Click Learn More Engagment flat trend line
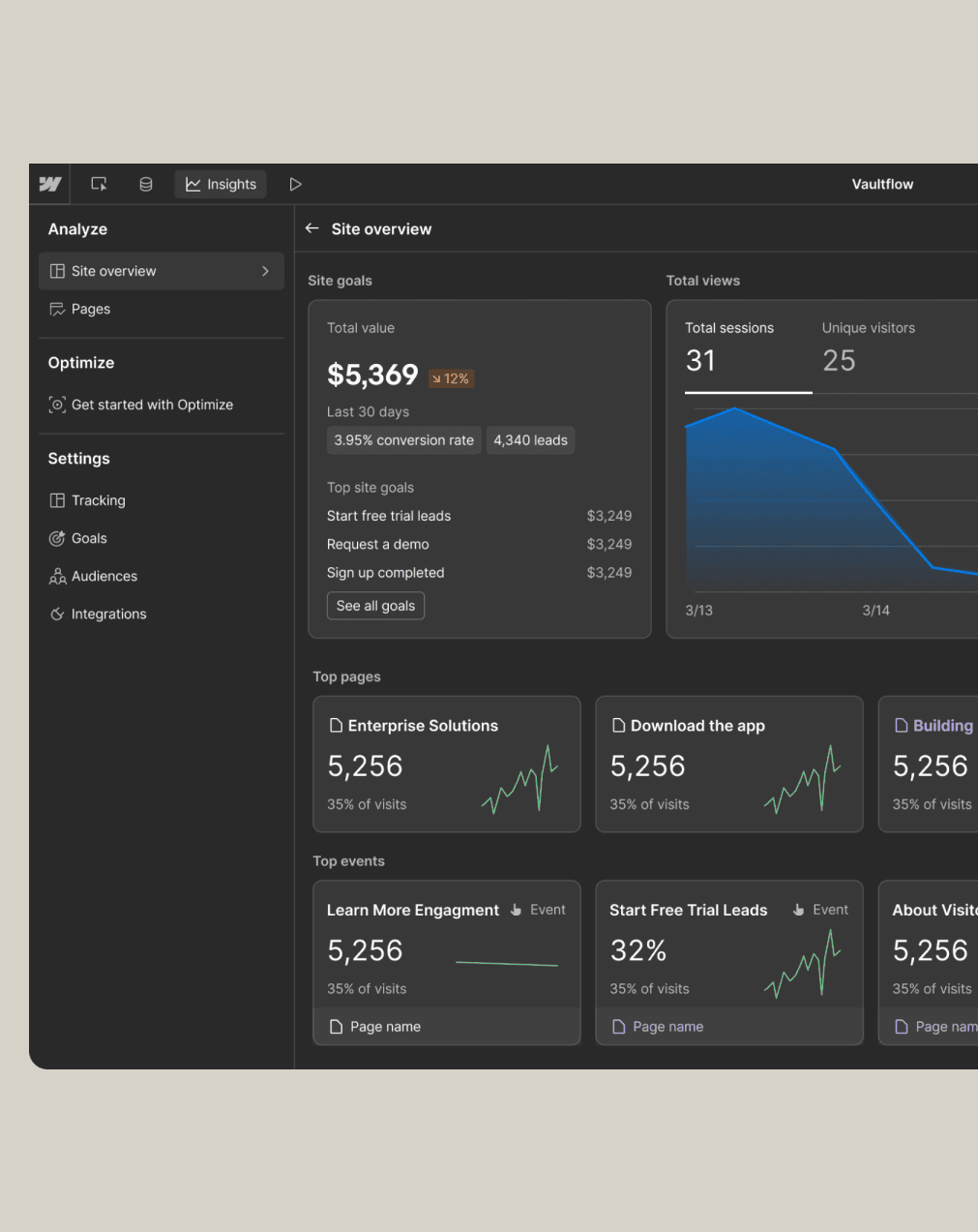This screenshot has height=1232, width=978. [x=507, y=964]
